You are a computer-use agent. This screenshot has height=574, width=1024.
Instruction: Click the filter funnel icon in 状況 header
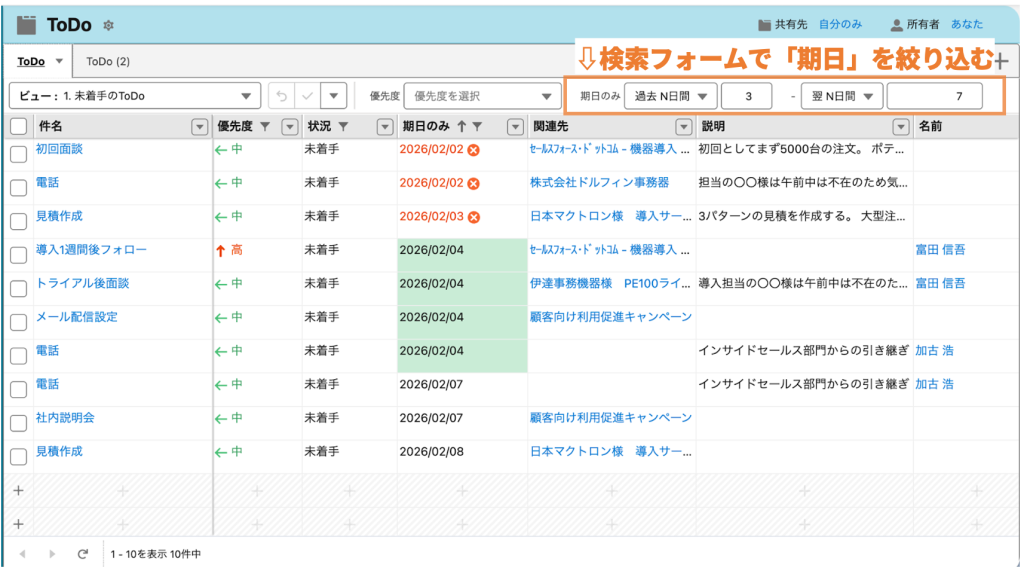click(343, 126)
